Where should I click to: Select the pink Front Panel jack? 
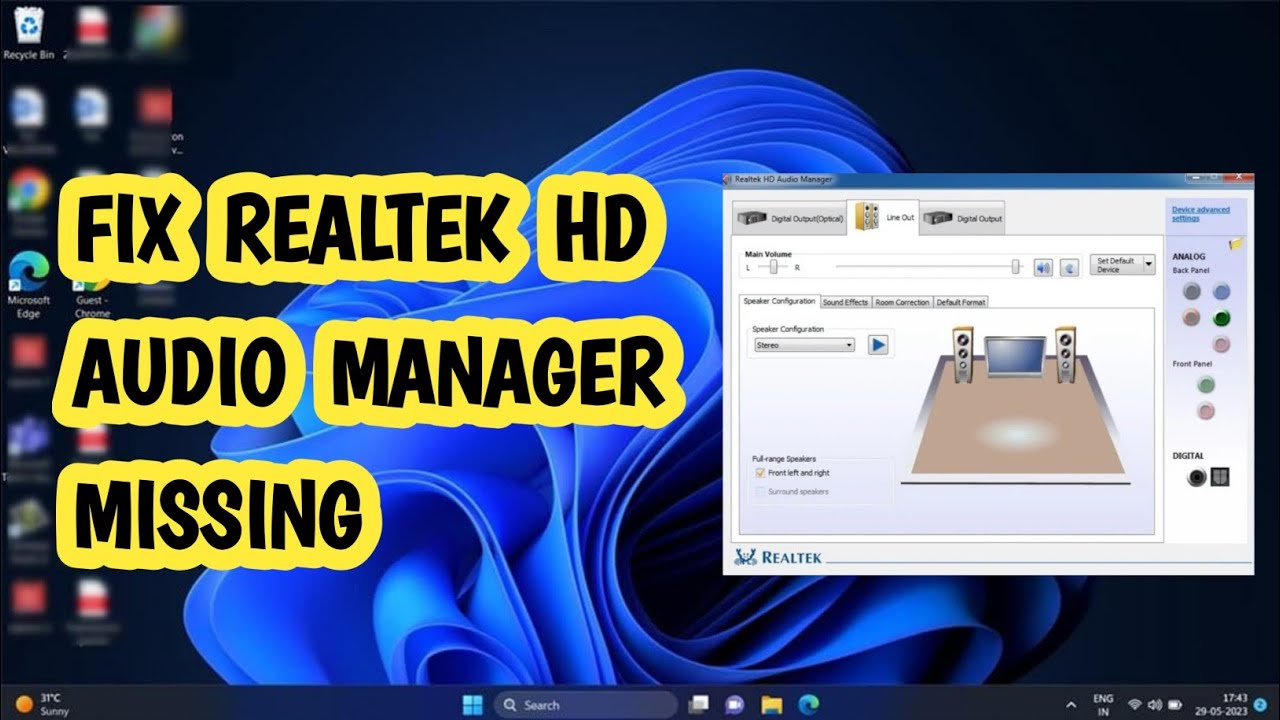point(1206,410)
